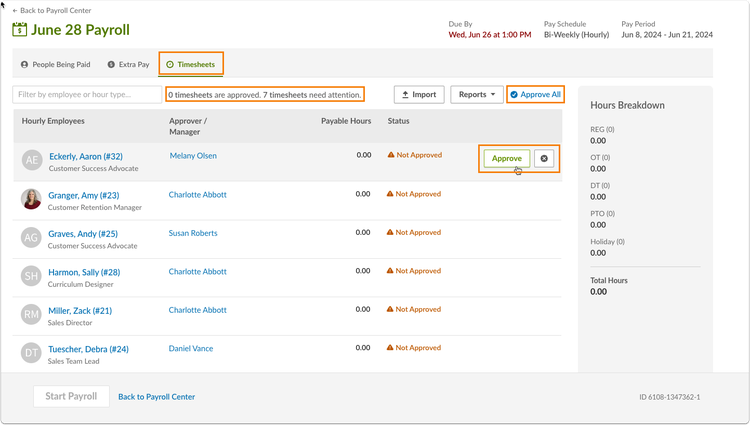
Task: Click Amy Granger's profile photo
Action: (31, 198)
